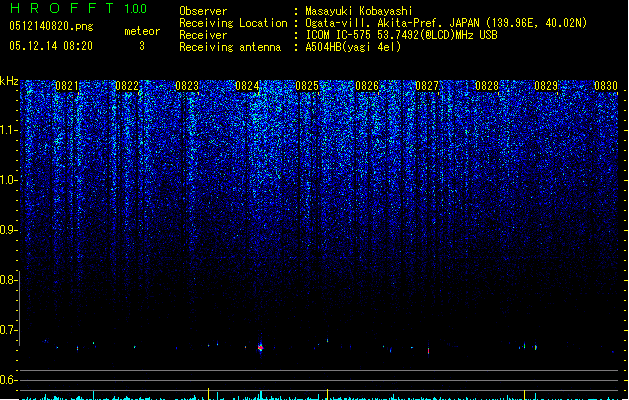Click the 0830 time marker

point(606,86)
